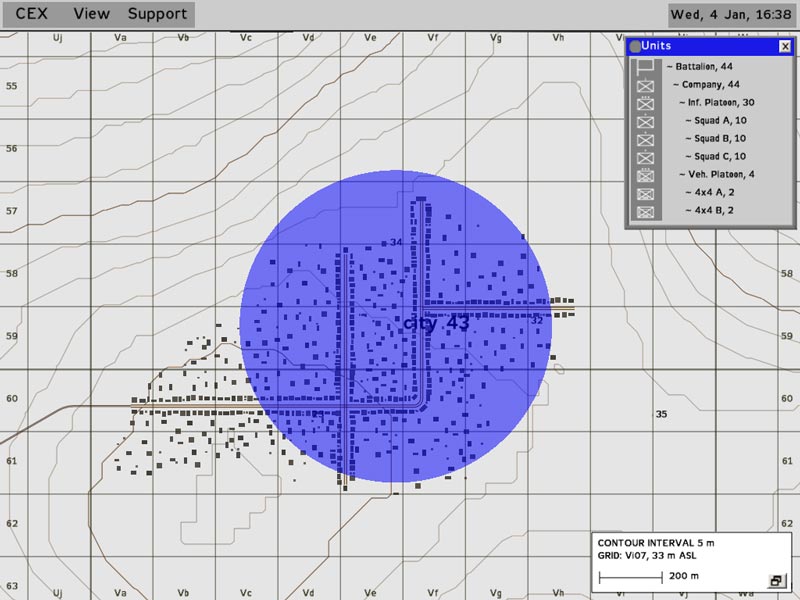
Task: Click grid row label '57'
Action: [x=11, y=211]
